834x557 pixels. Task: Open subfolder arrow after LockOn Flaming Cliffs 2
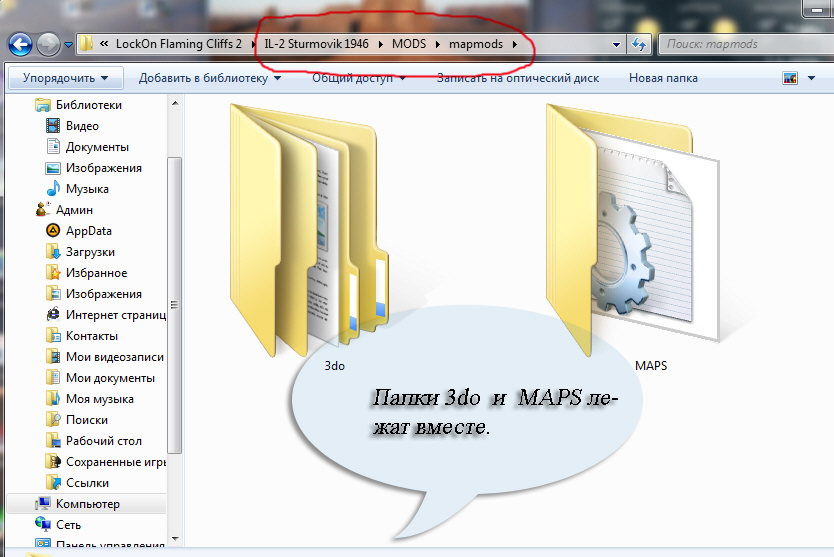[x=254, y=44]
